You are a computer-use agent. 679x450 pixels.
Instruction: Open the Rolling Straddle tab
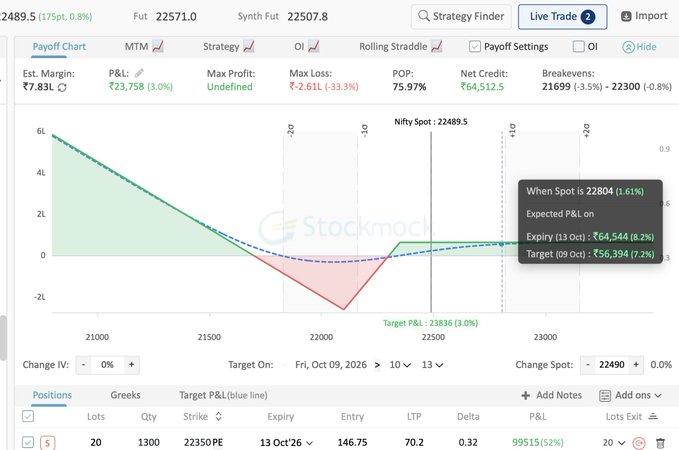pos(401,46)
